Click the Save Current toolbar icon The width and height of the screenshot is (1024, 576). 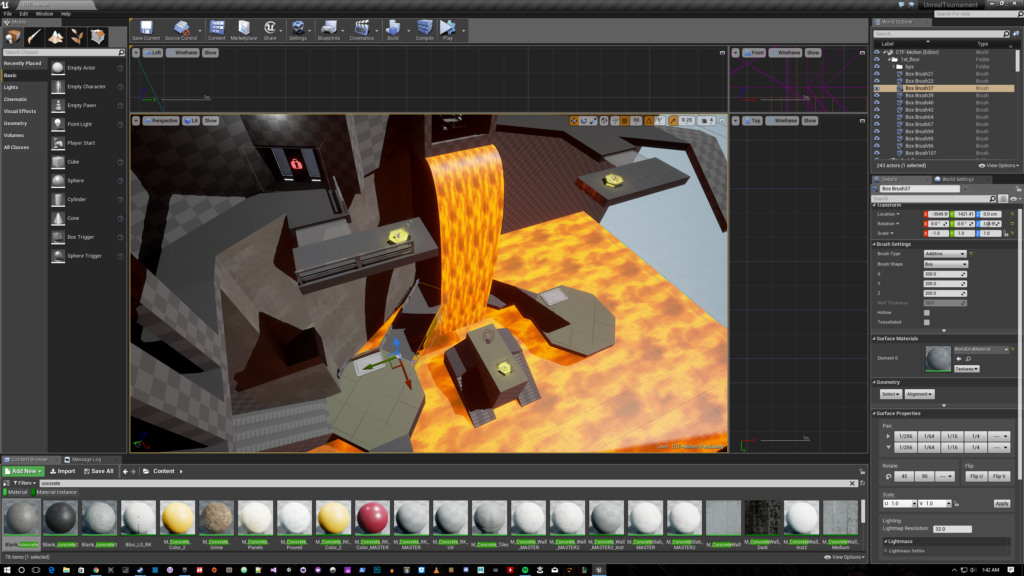[146, 30]
